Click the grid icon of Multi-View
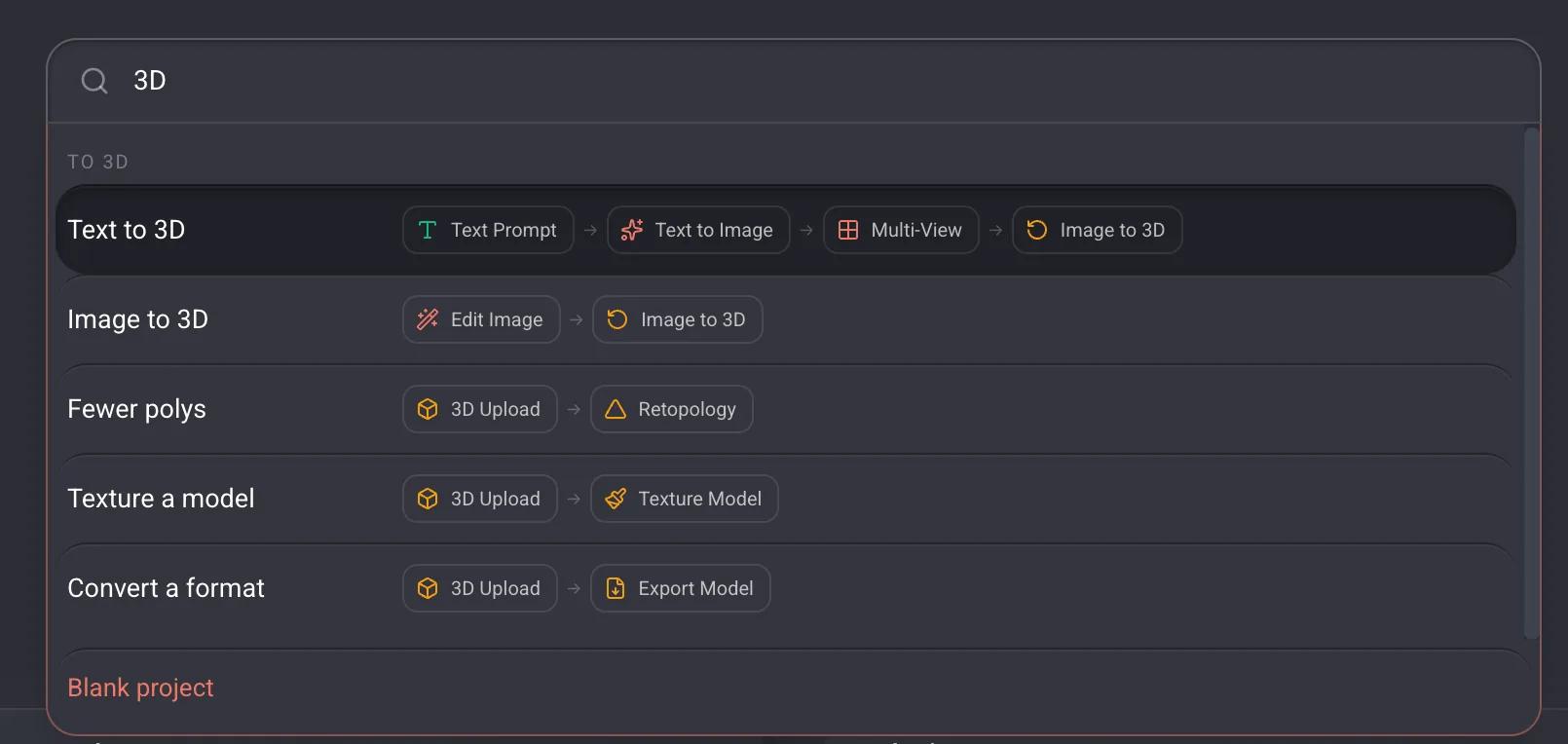The image size is (1568, 744). (848, 230)
